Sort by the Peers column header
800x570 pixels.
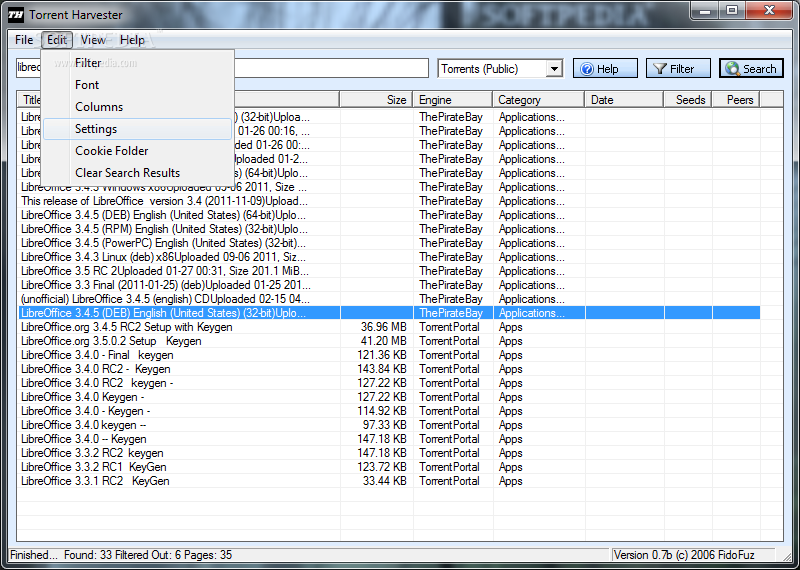point(736,100)
